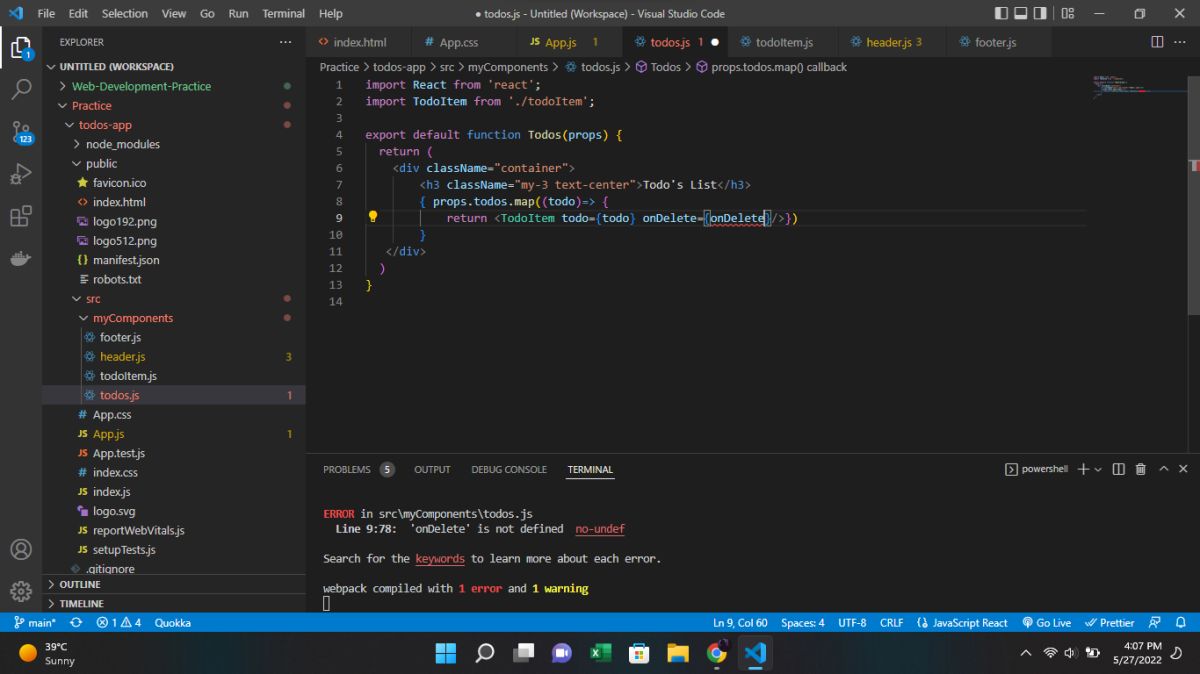Expand the Web-Development-Practice folder
Viewport: 1200px width, 674px height.
point(63,86)
